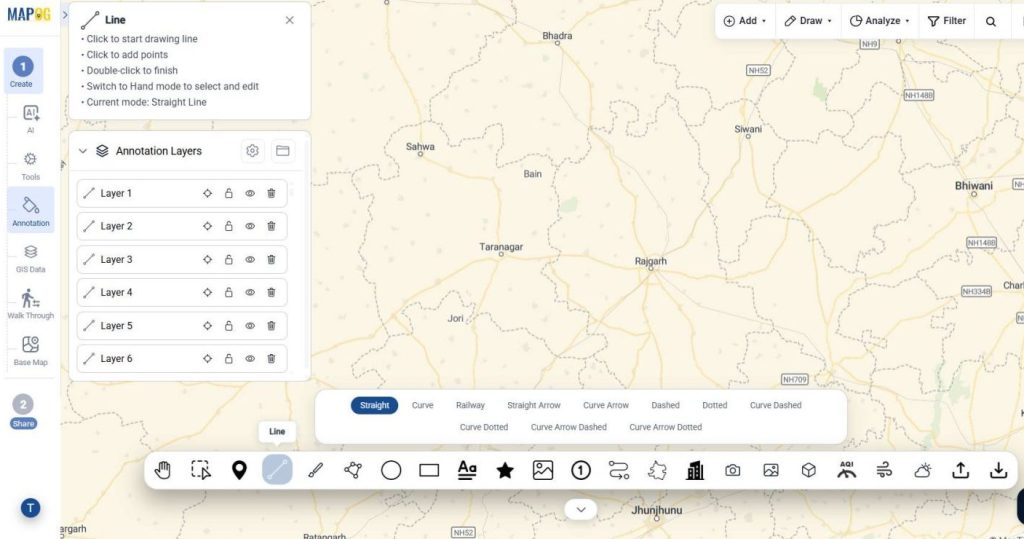Collapse the Annotation Layers section
This screenshot has height=539, width=1024.
[83, 151]
